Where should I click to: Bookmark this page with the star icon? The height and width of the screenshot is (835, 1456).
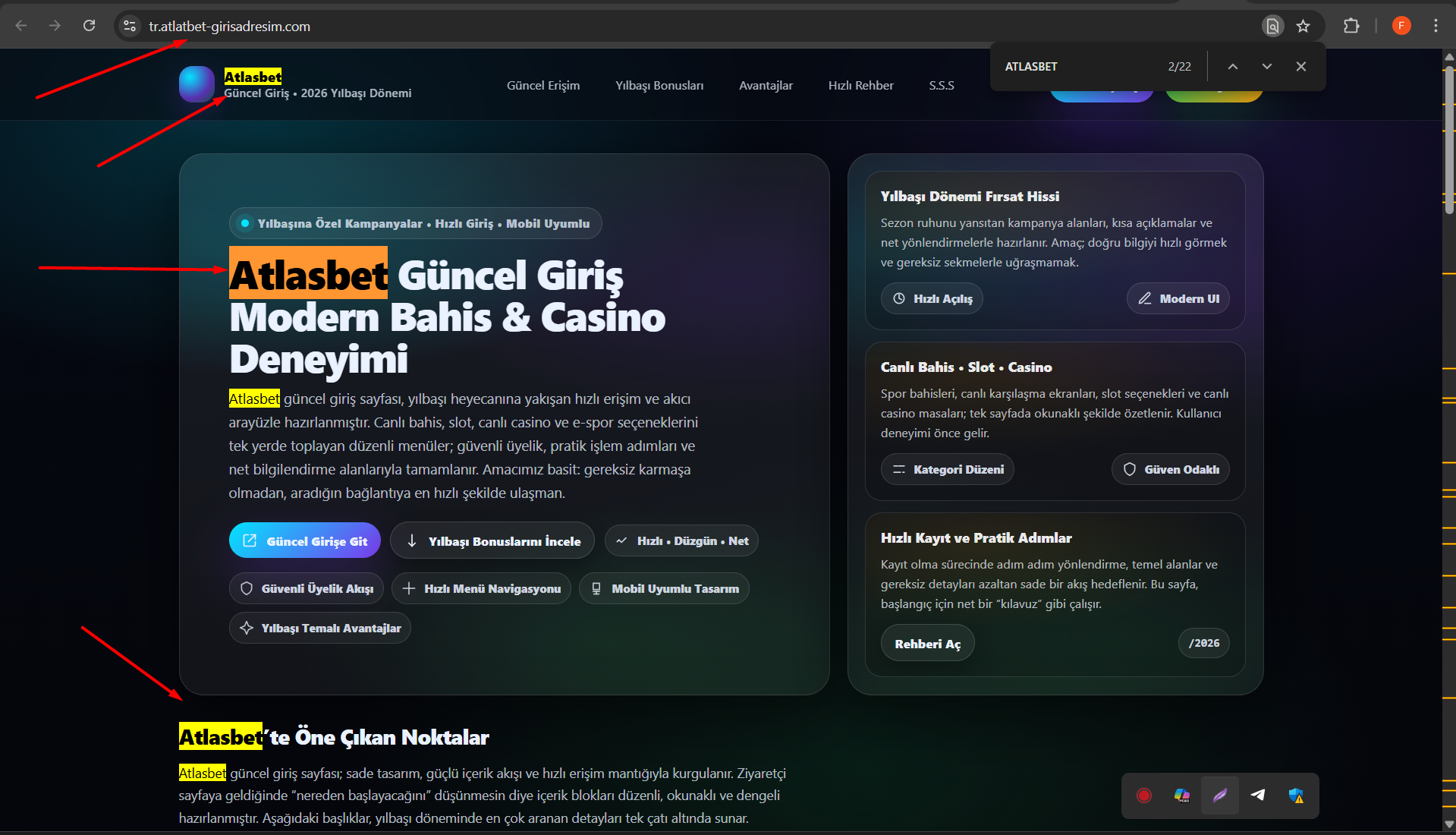[x=1303, y=26]
